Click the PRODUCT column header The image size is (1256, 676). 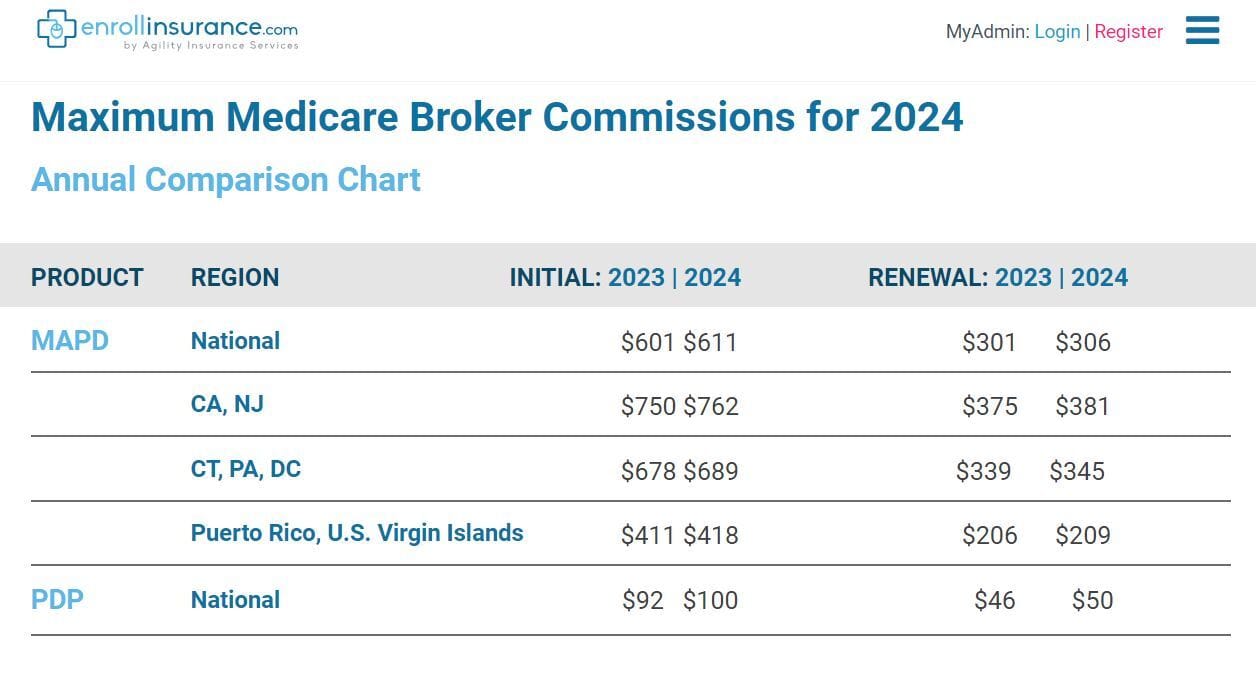pyautogui.click(x=87, y=277)
